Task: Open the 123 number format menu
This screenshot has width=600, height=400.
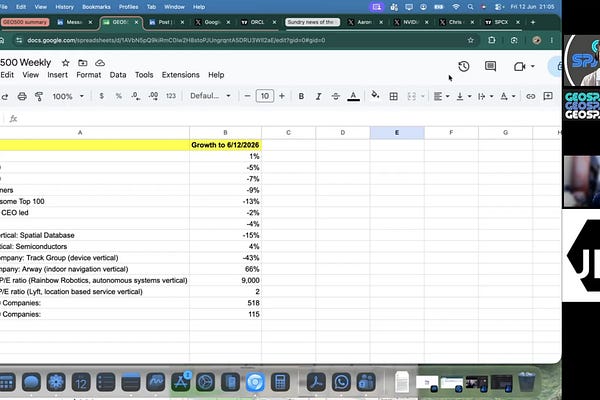Action: (171, 96)
